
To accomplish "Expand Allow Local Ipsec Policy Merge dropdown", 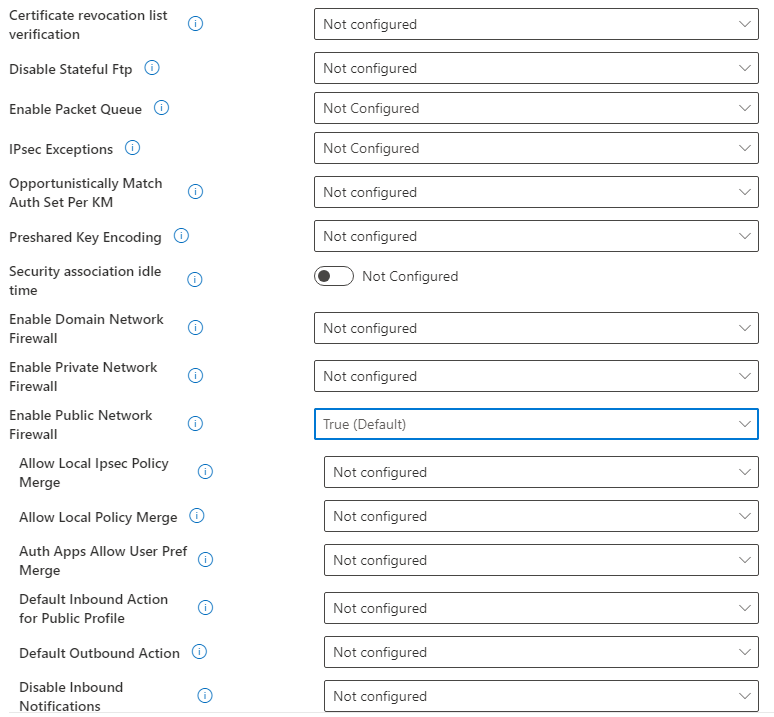I will 541,472.
